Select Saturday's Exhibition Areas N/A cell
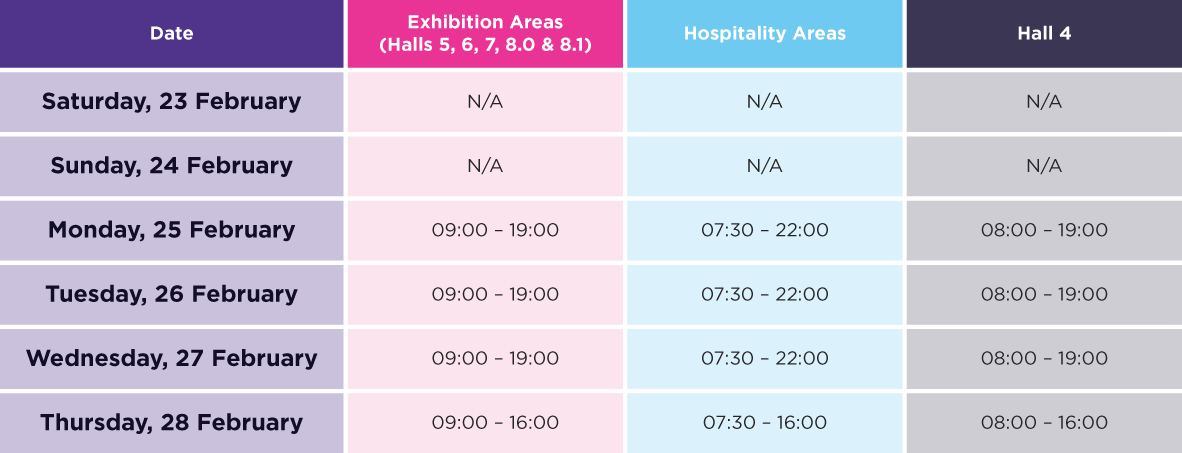The height and width of the screenshot is (453, 1182). [485, 102]
